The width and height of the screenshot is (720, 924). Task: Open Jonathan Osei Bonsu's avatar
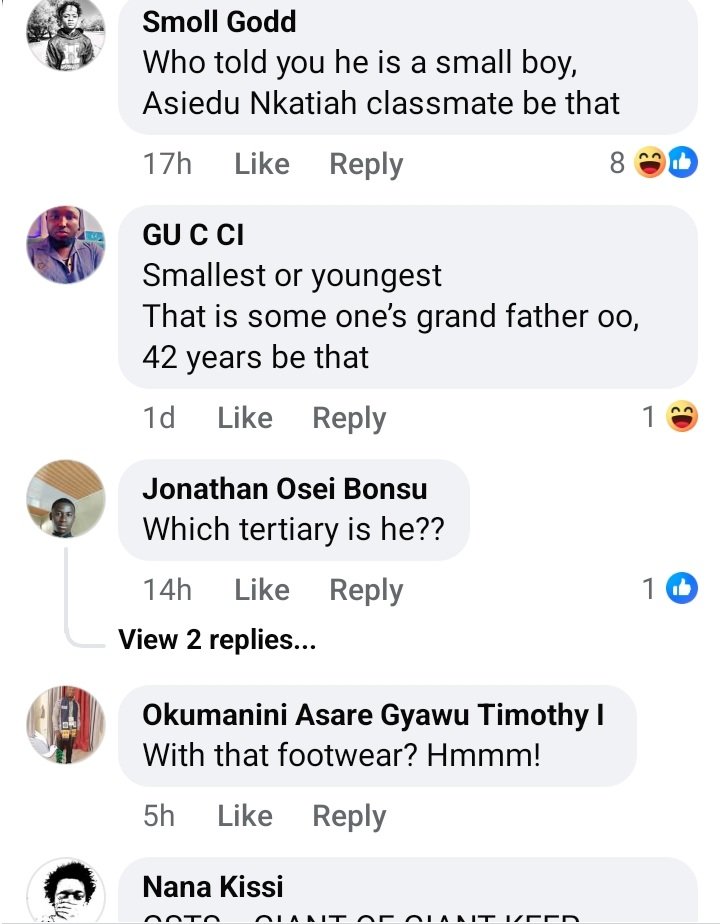(x=66, y=499)
